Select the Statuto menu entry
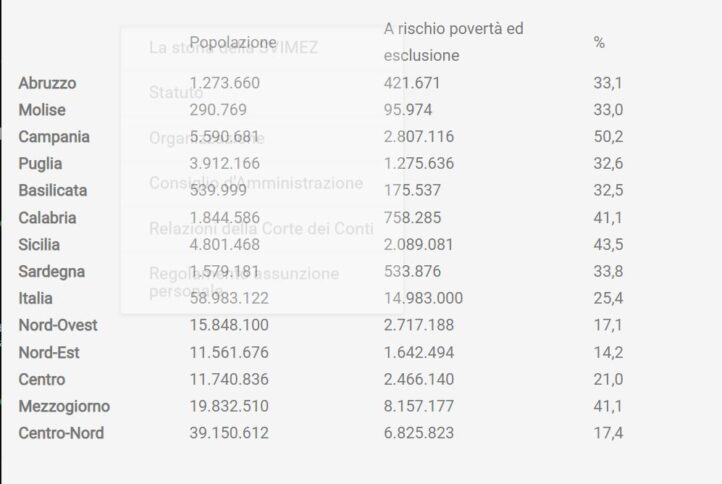 point(176,93)
